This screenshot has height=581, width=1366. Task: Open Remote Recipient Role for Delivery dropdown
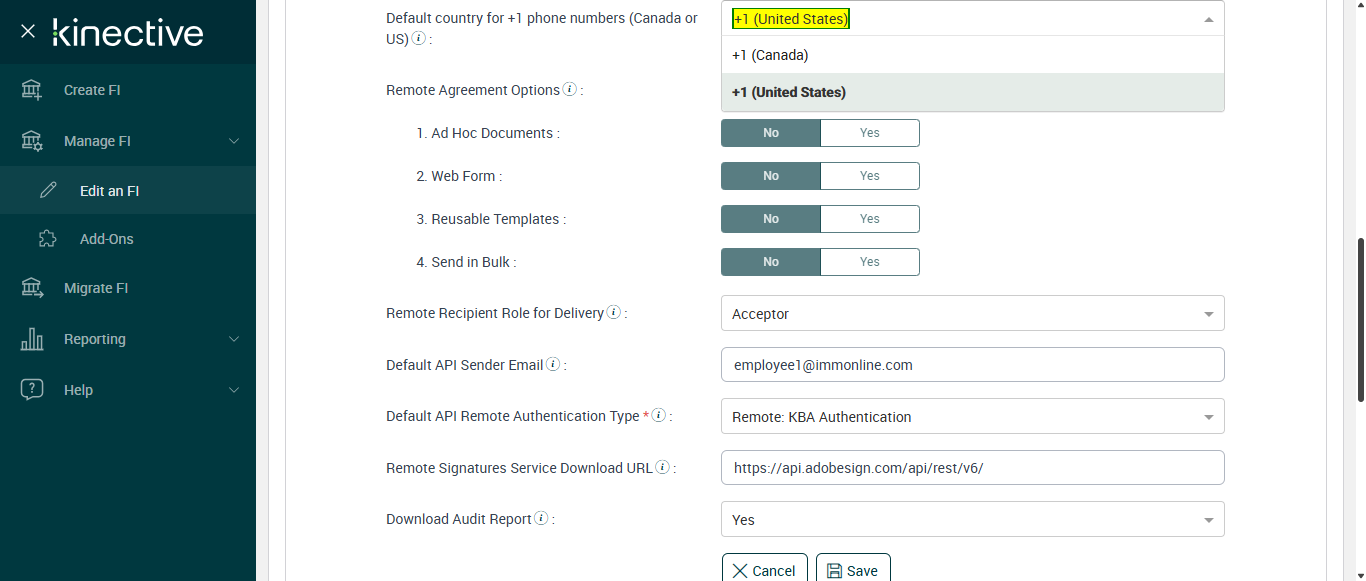[x=972, y=314]
